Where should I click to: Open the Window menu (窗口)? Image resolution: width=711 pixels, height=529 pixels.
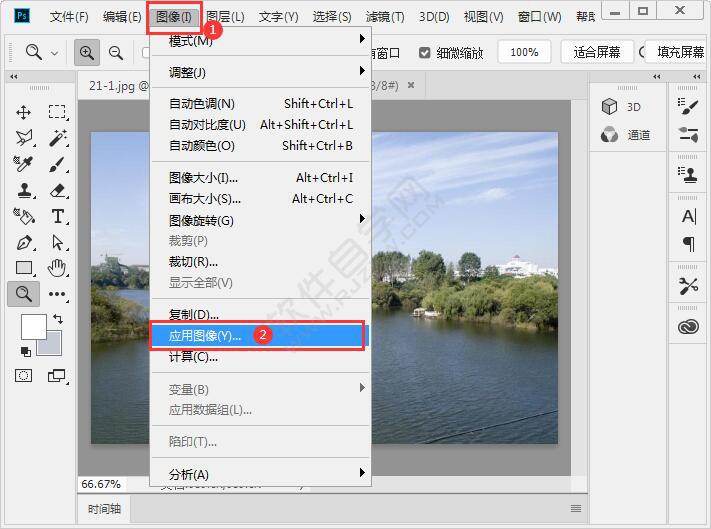[539, 17]
